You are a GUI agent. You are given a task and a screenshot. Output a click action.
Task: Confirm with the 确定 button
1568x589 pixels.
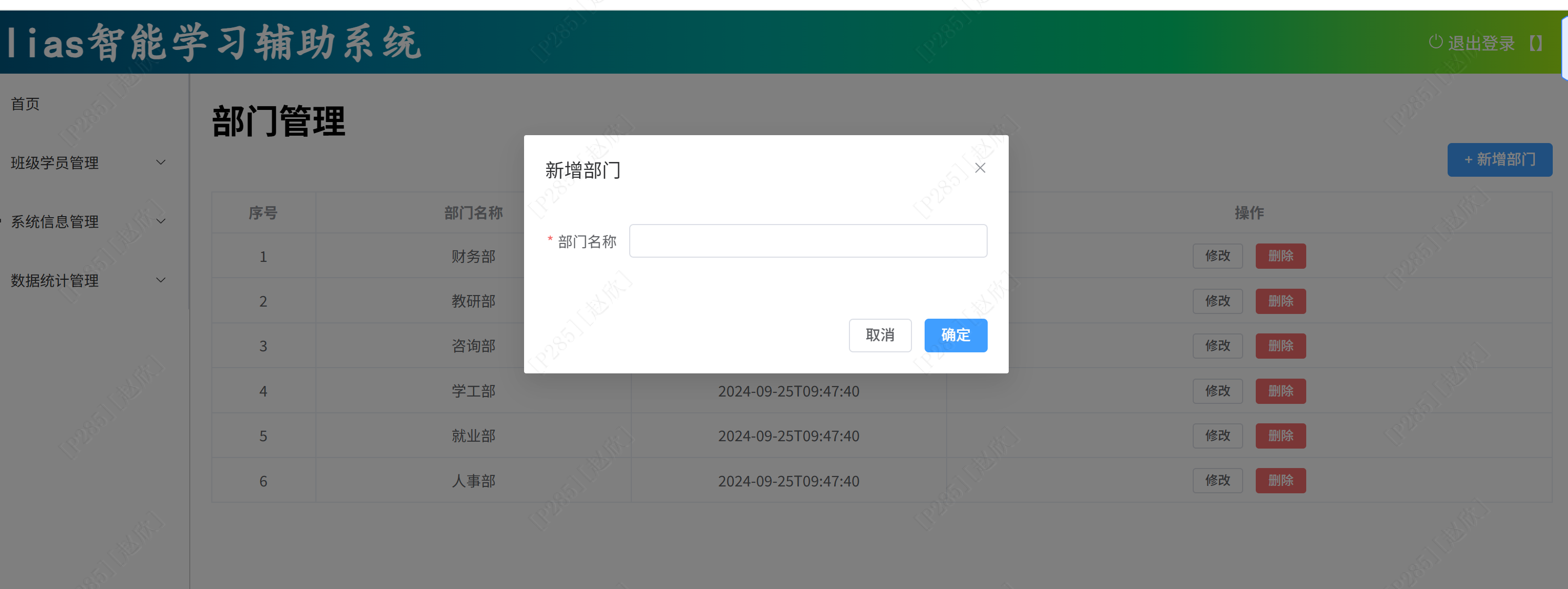tap(955, 335)
